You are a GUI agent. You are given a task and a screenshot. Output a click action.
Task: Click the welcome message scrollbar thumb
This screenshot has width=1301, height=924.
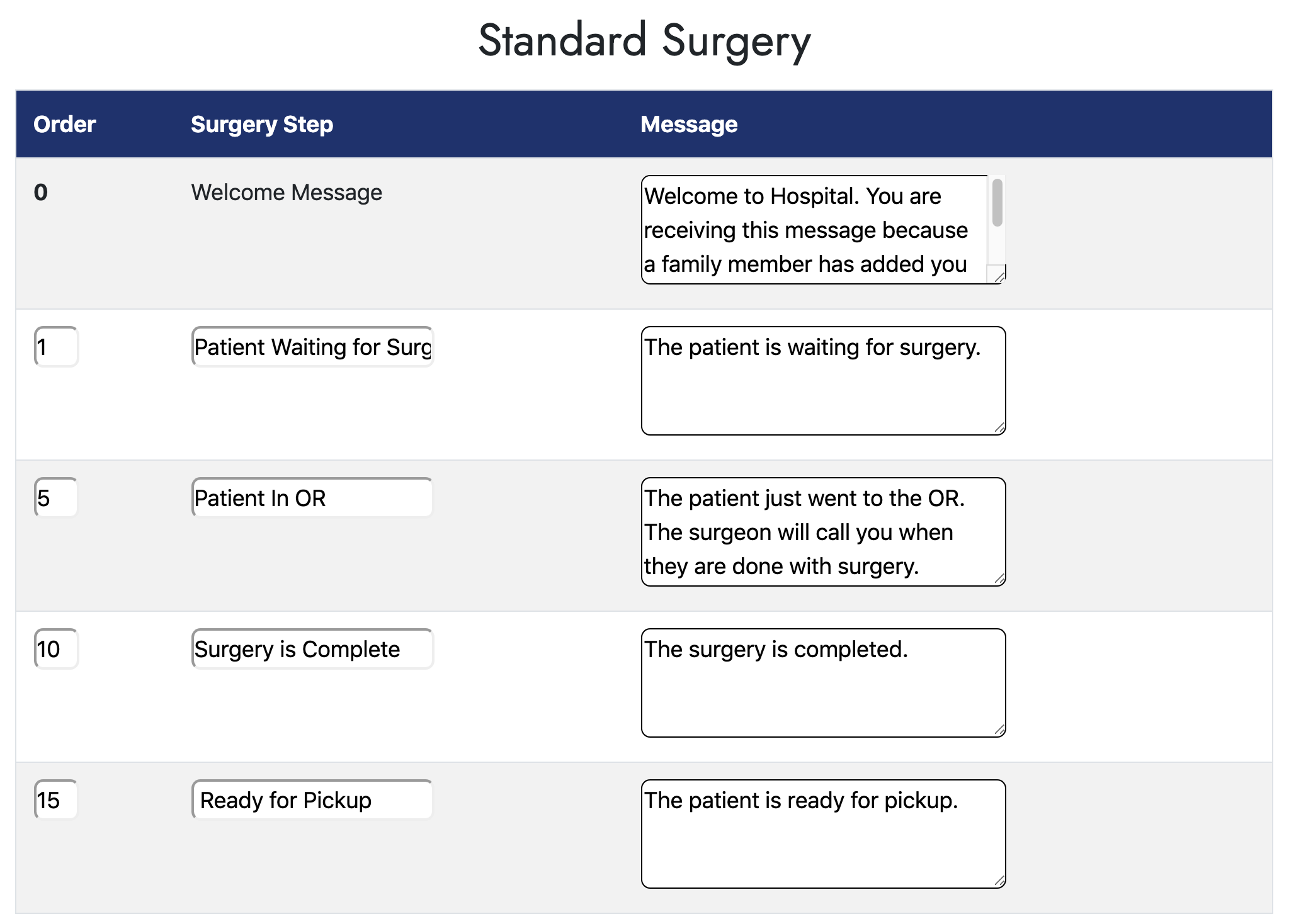[997, 203]
